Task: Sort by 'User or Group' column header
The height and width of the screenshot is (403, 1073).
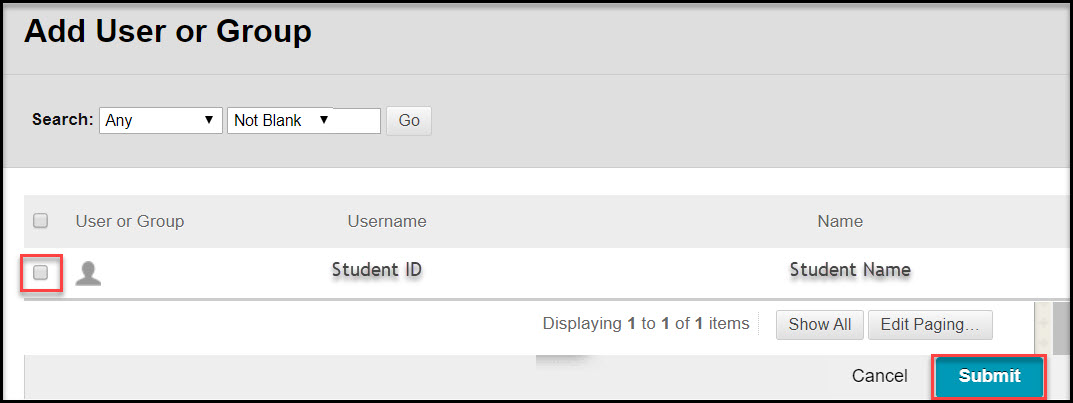Action: (130, 221)
